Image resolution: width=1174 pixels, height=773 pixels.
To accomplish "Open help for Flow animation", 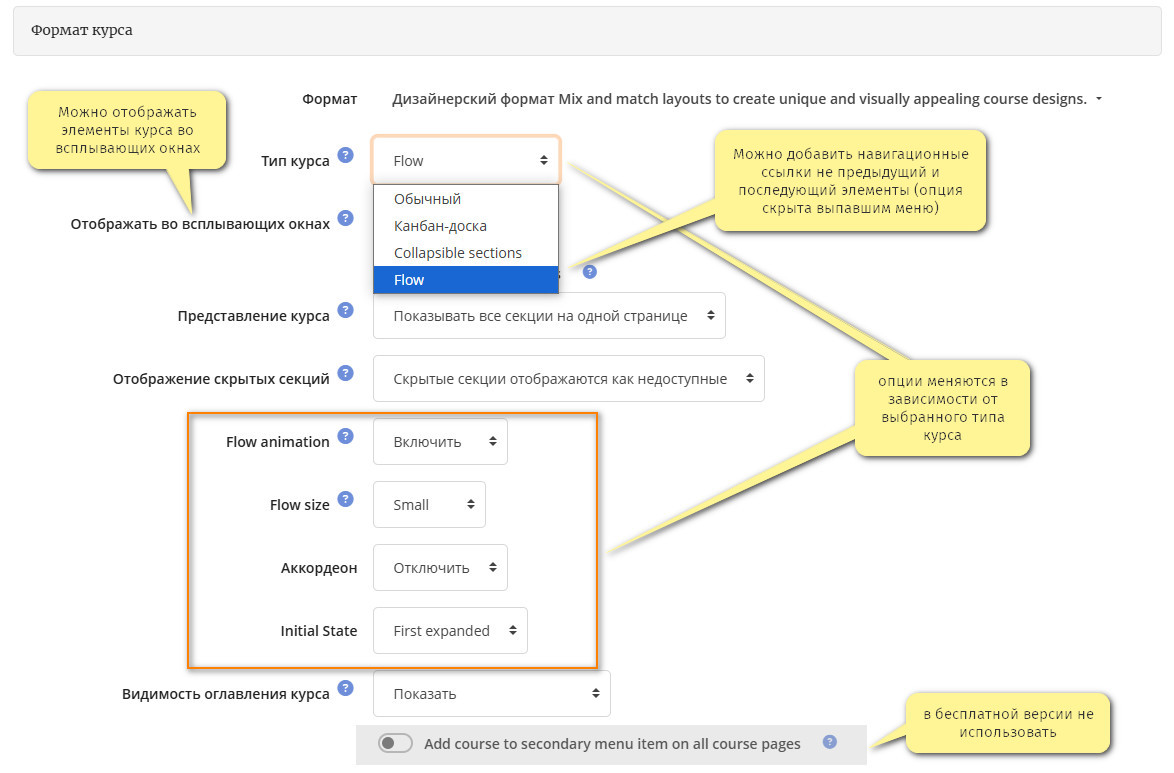I will [x=345, y=436].
